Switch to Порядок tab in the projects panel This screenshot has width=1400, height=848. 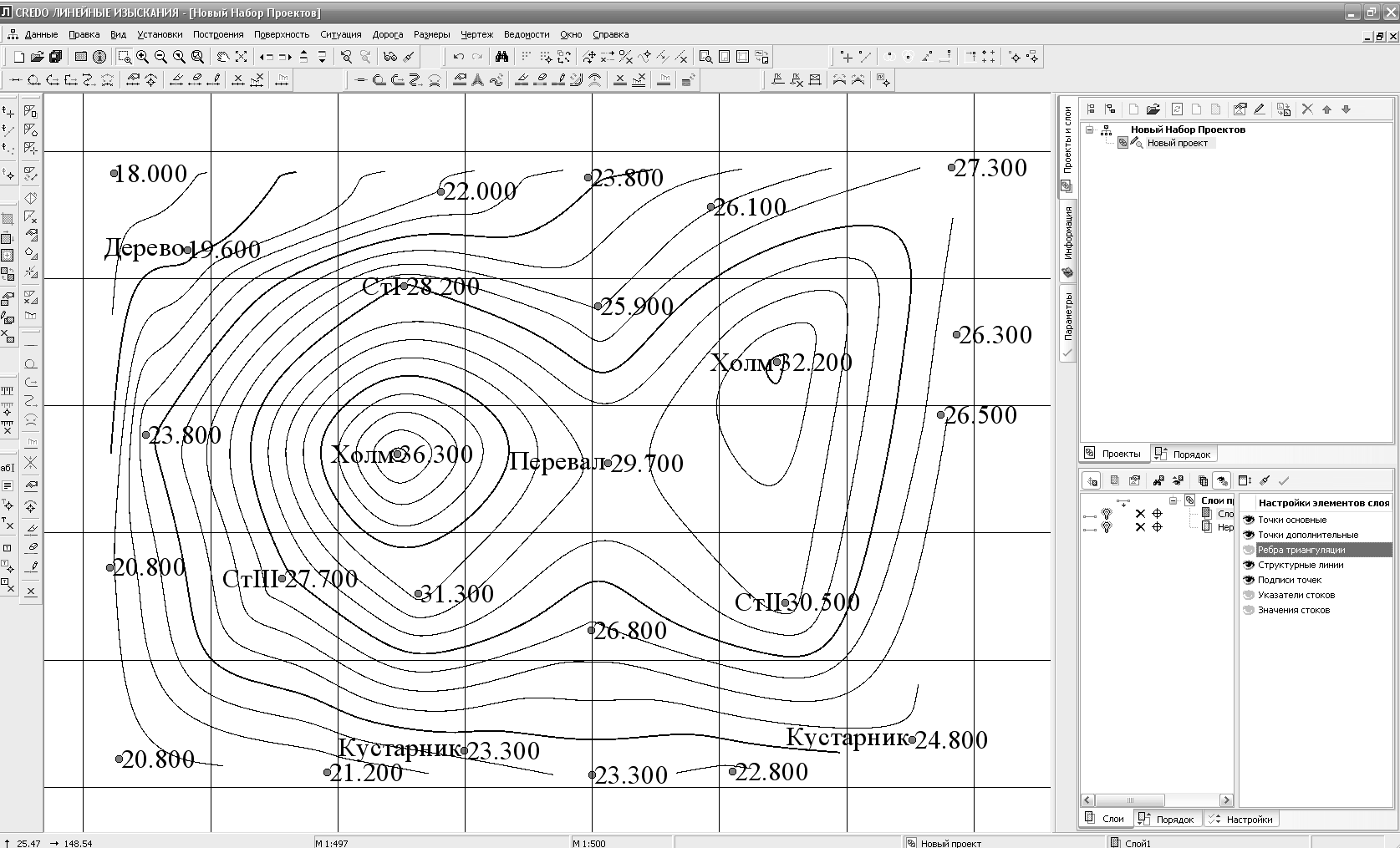[x=1184, y=454]
